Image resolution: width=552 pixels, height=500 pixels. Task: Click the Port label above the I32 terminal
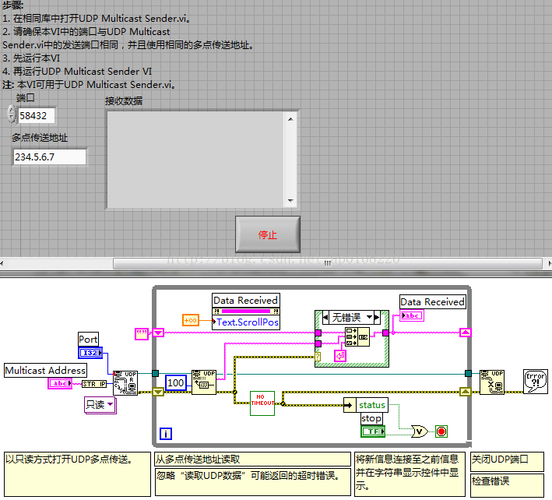click(88, 339)
